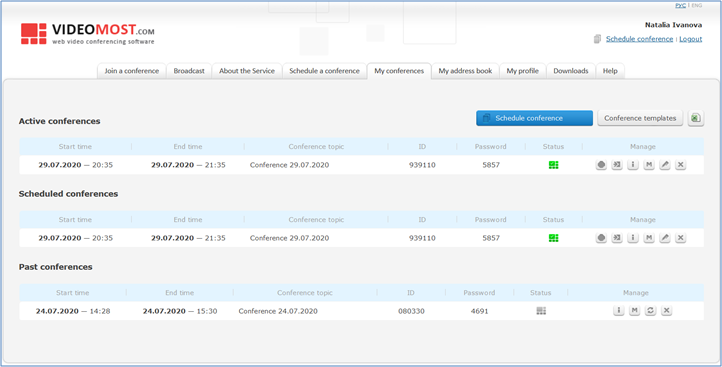Remove the conference in Scheduled conferences row
This screenshot has width=722, height=367.
681,238
